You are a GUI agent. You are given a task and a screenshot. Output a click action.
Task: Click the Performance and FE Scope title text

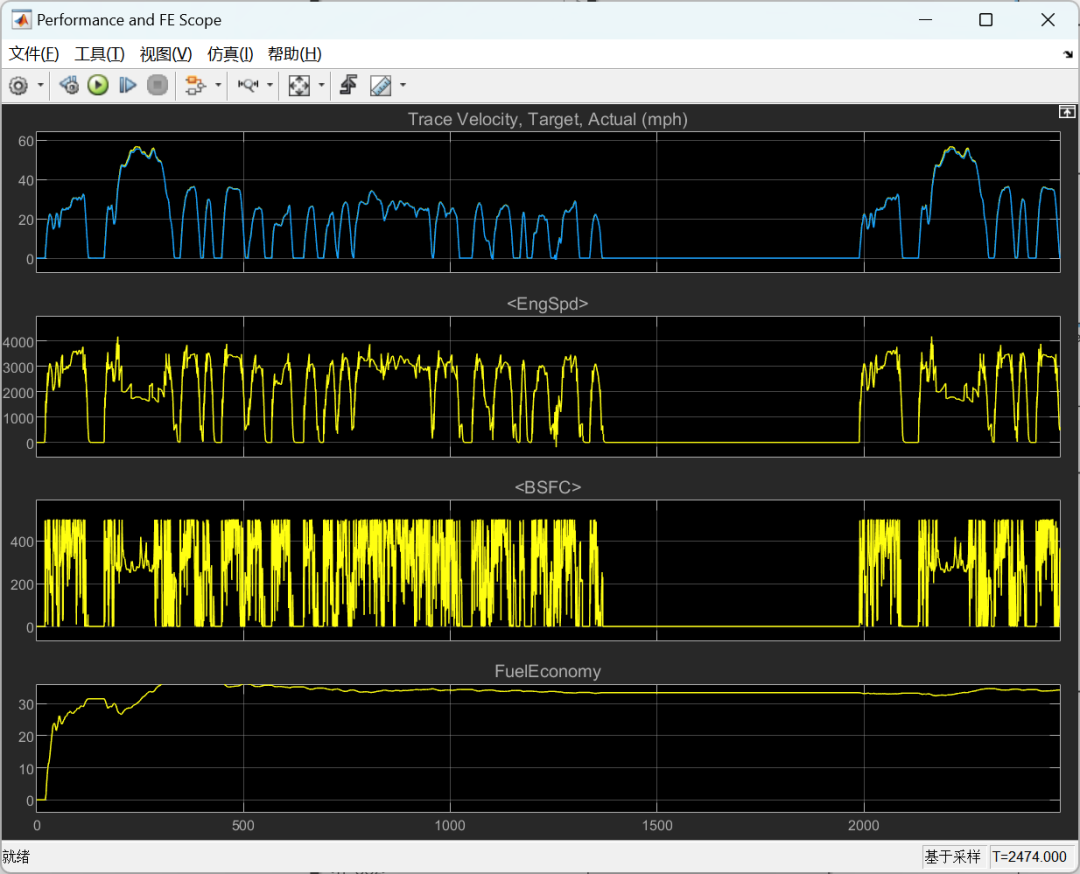(x=129, y=20)
